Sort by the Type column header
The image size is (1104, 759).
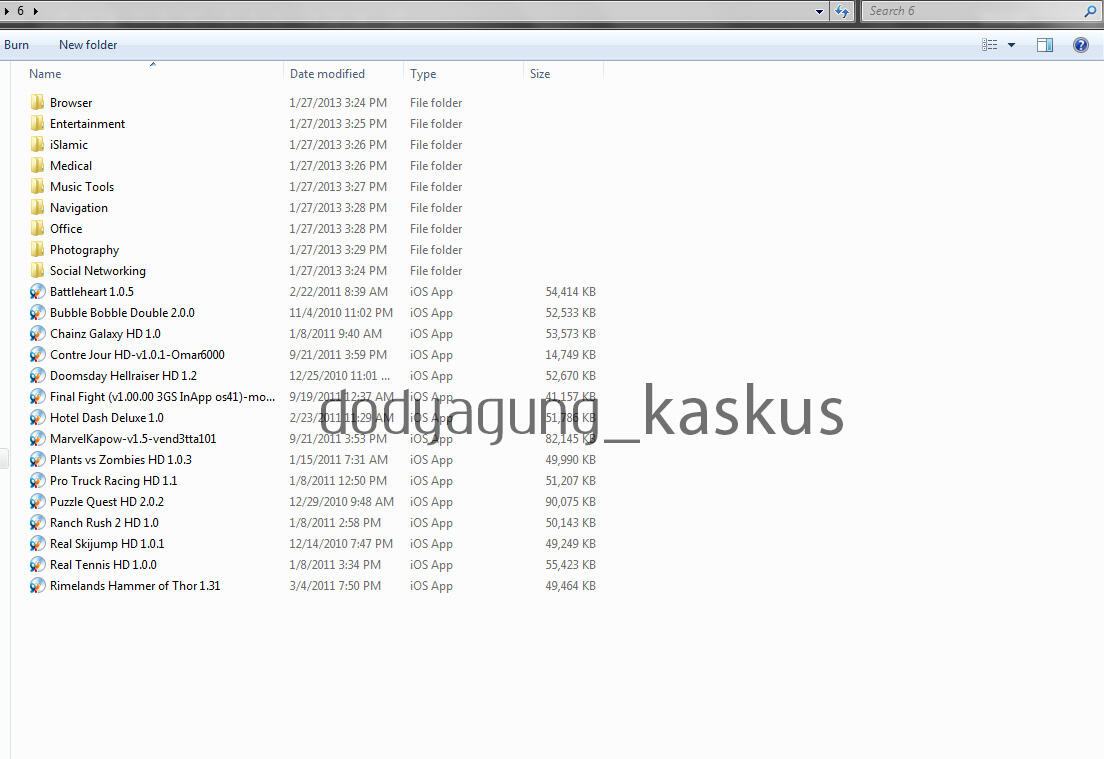(423, 74)
